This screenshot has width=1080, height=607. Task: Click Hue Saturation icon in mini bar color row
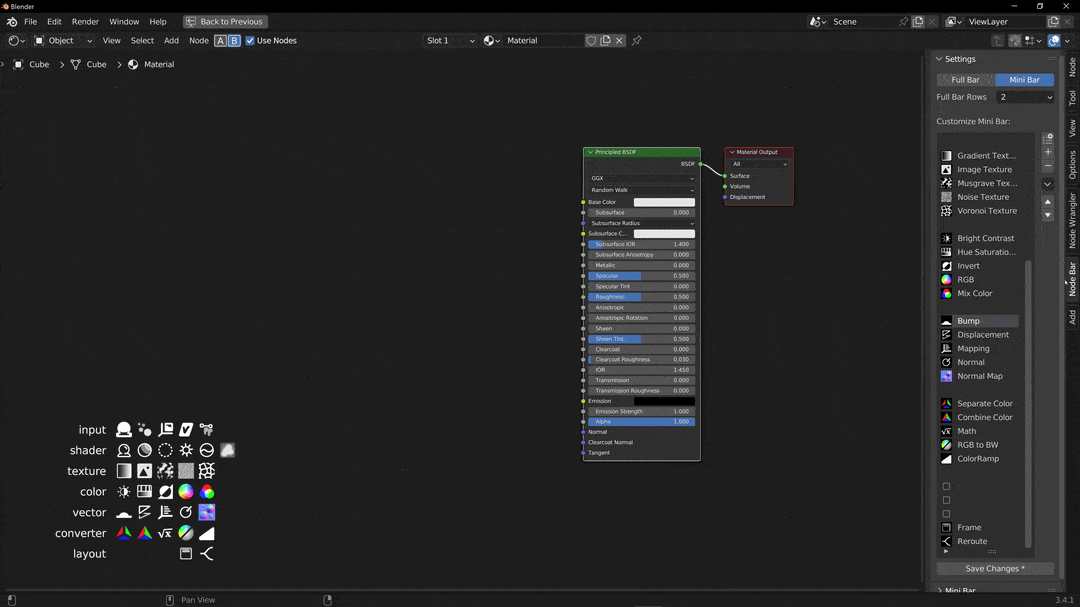click(145, 491)
